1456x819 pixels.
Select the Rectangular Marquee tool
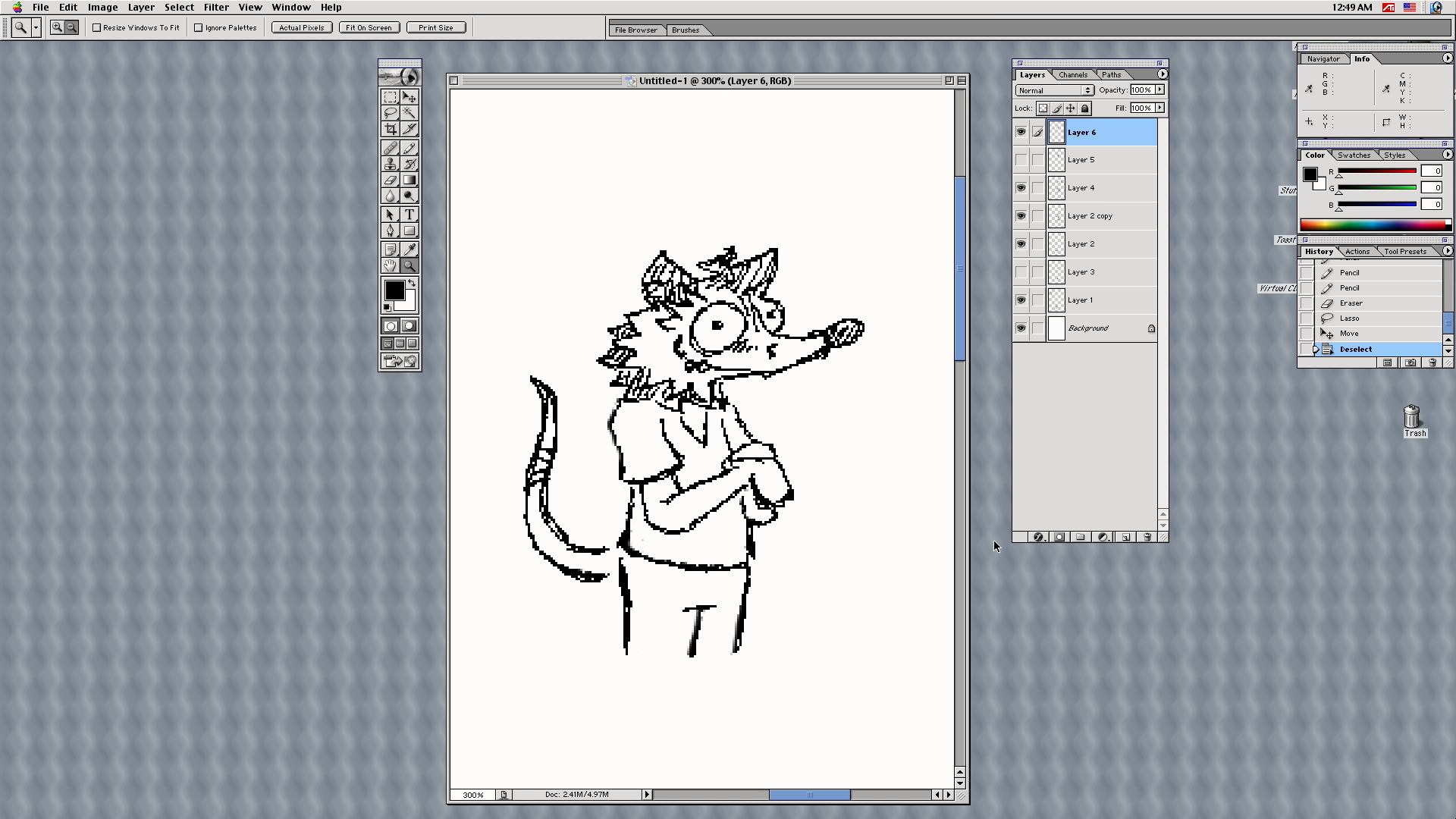click(390, 97)
